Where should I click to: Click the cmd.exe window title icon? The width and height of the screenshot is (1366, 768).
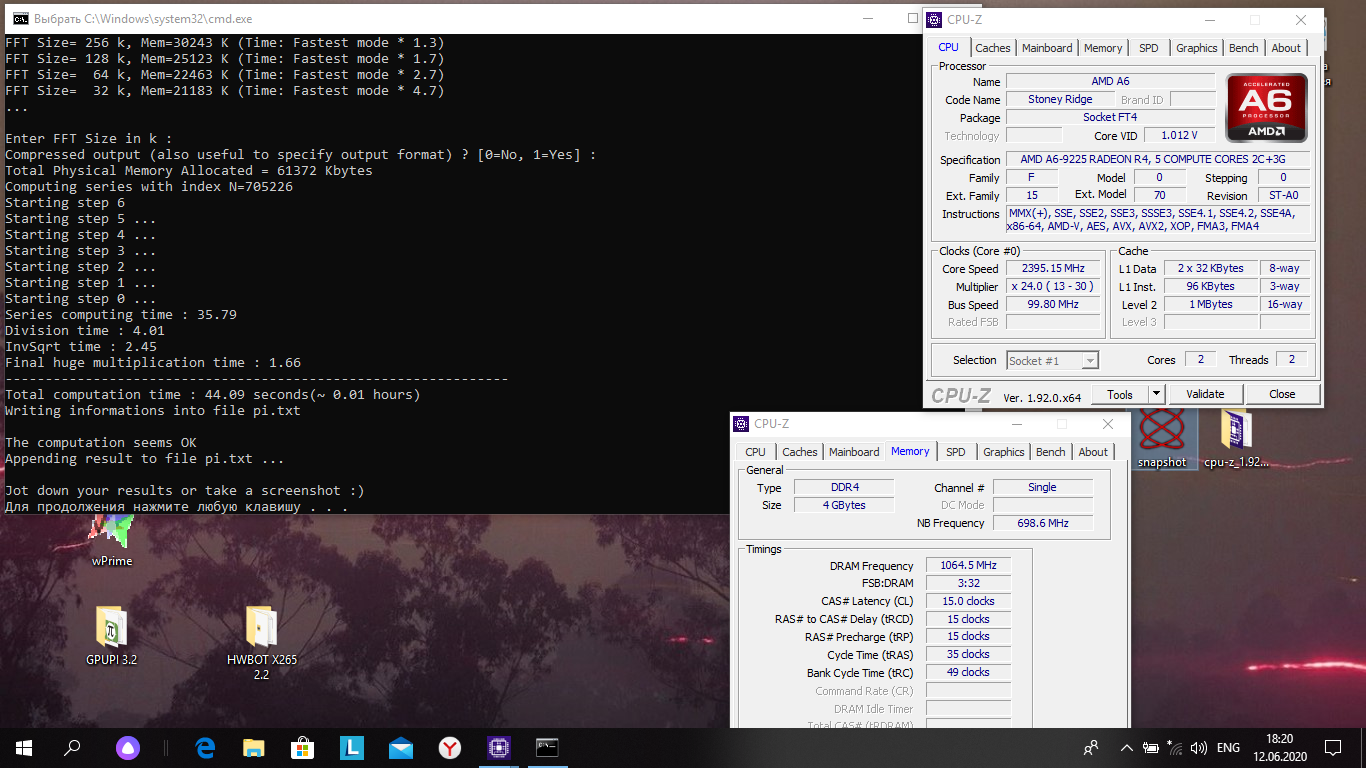click(x=19, y=18)
